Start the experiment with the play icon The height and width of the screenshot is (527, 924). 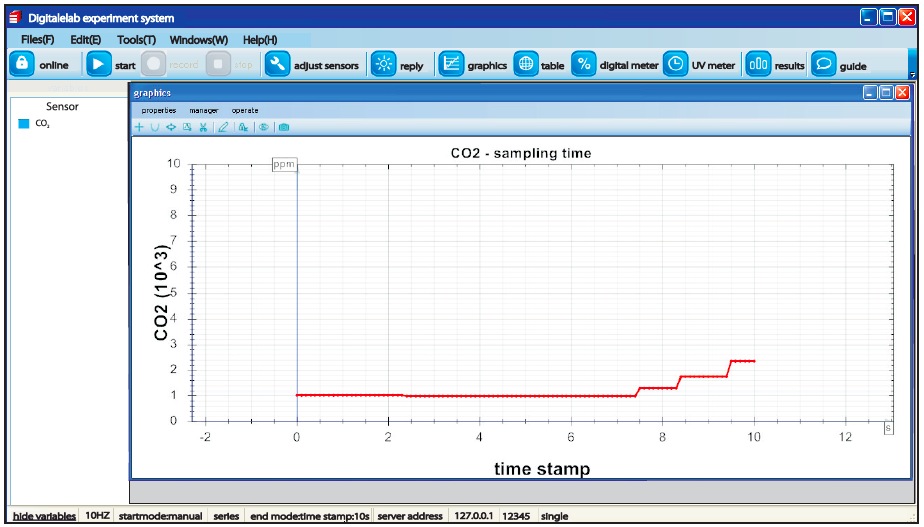(98, 65)
